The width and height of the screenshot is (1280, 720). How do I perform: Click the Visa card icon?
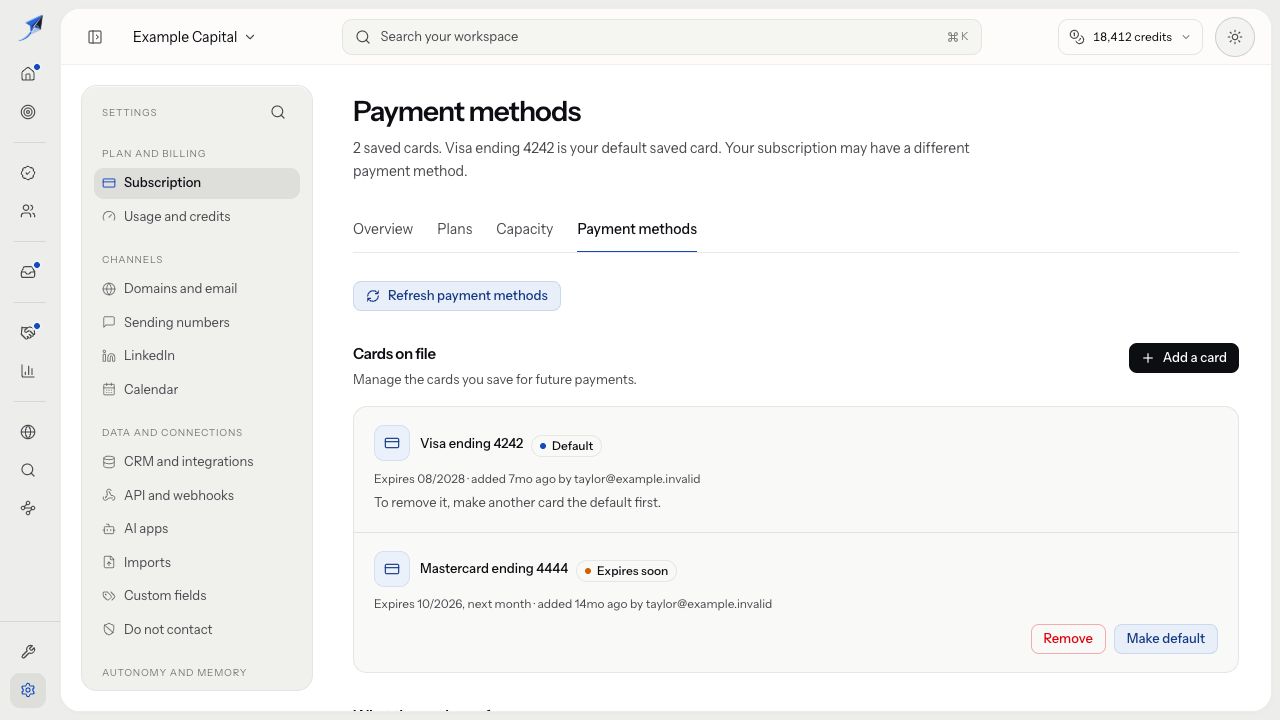pyautogui.click(x=392, y=443)
